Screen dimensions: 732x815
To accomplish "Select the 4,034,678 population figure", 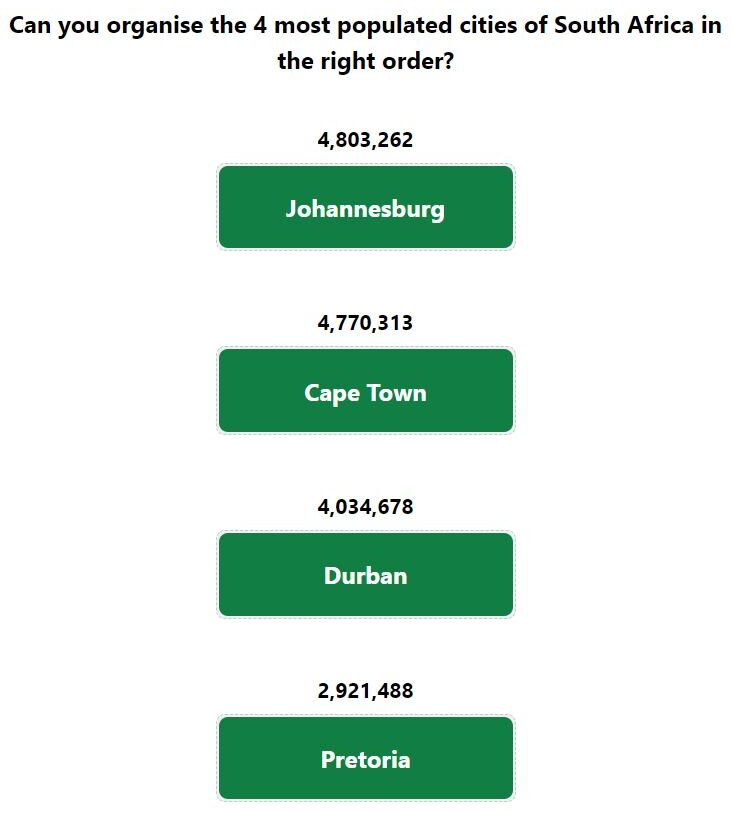I will tap(365, 507).
